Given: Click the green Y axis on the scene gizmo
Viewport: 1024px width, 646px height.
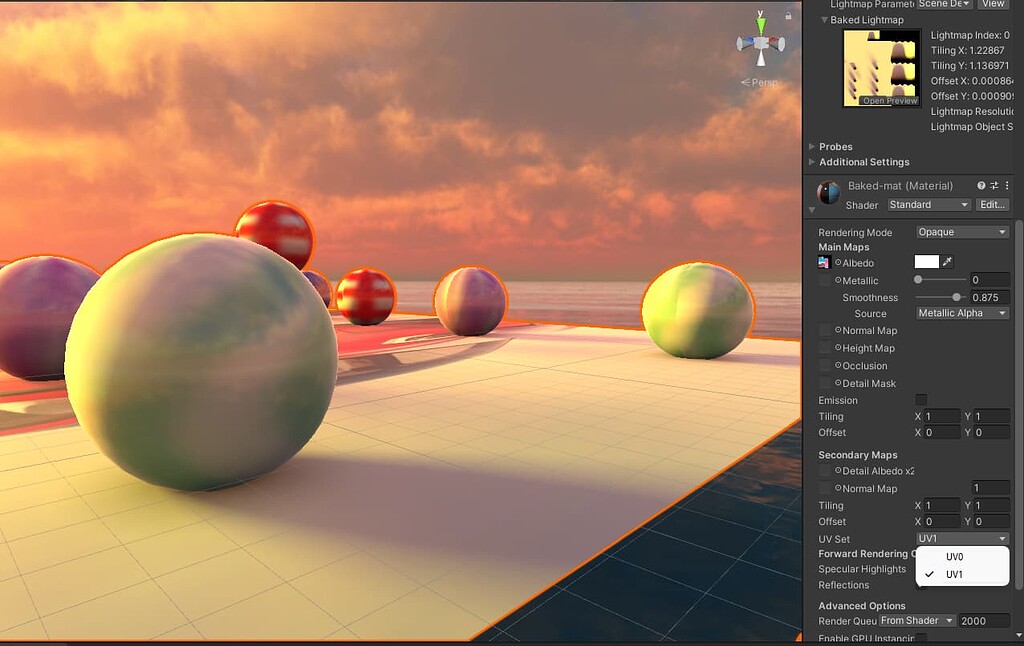Looking at the screenshot, I should click(x=758, y=22).
